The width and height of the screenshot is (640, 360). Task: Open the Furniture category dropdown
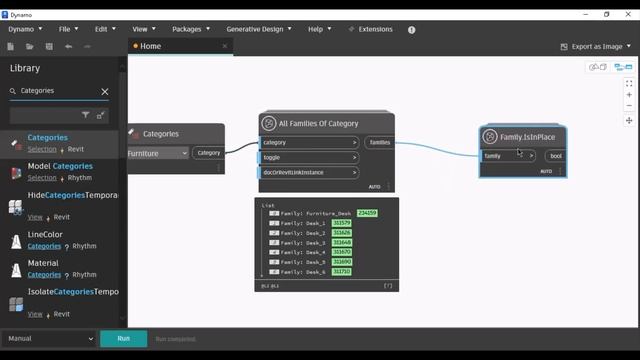(x=158, y=153)
